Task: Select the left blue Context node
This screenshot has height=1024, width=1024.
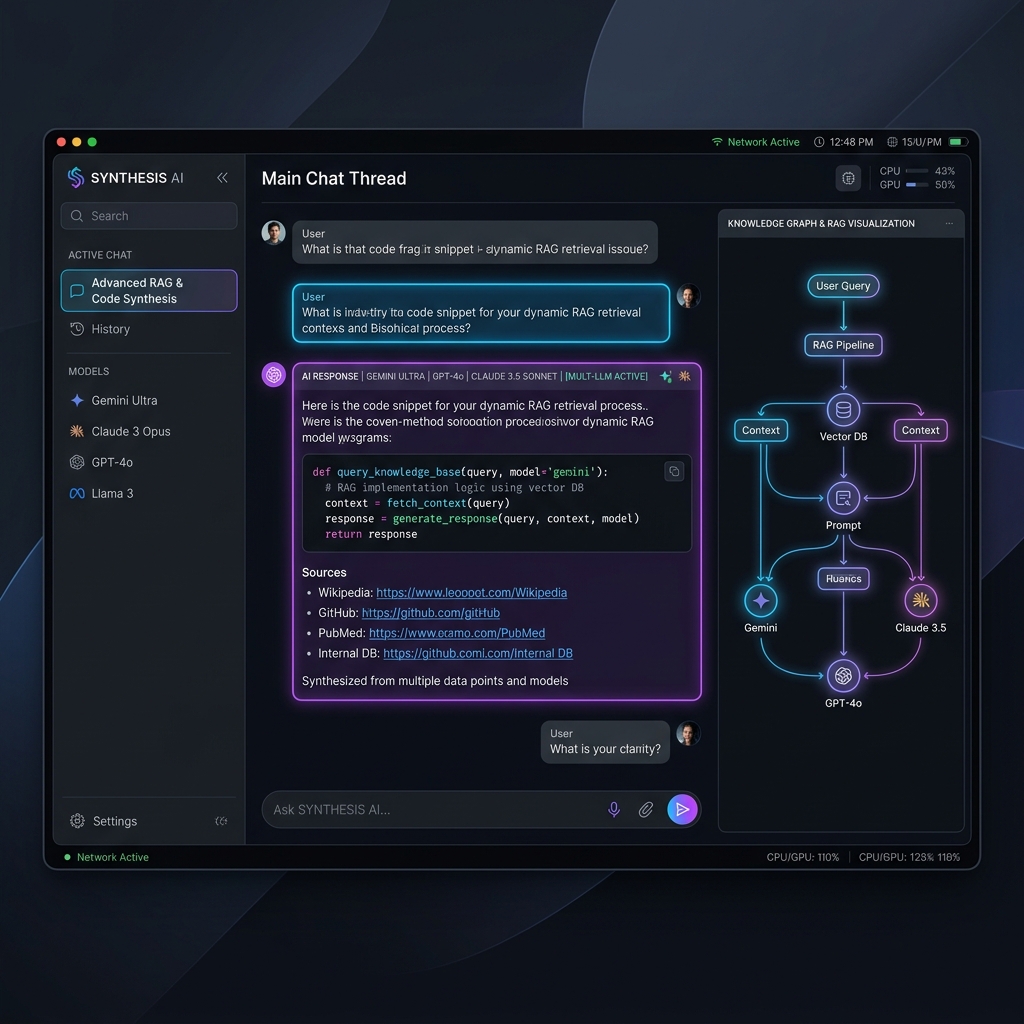Action: point(761,430)
